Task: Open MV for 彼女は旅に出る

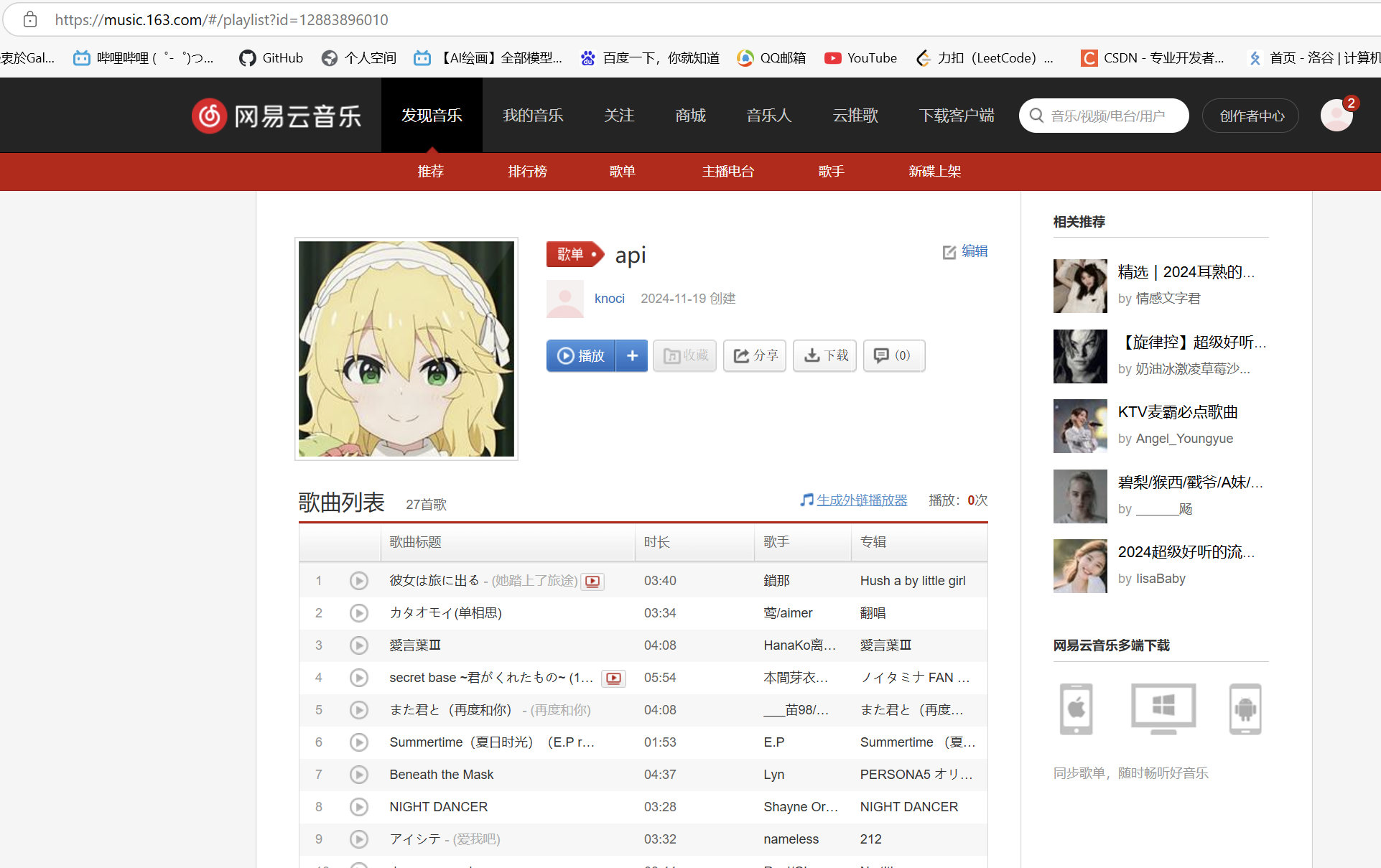Action: (x=592, y=582)
